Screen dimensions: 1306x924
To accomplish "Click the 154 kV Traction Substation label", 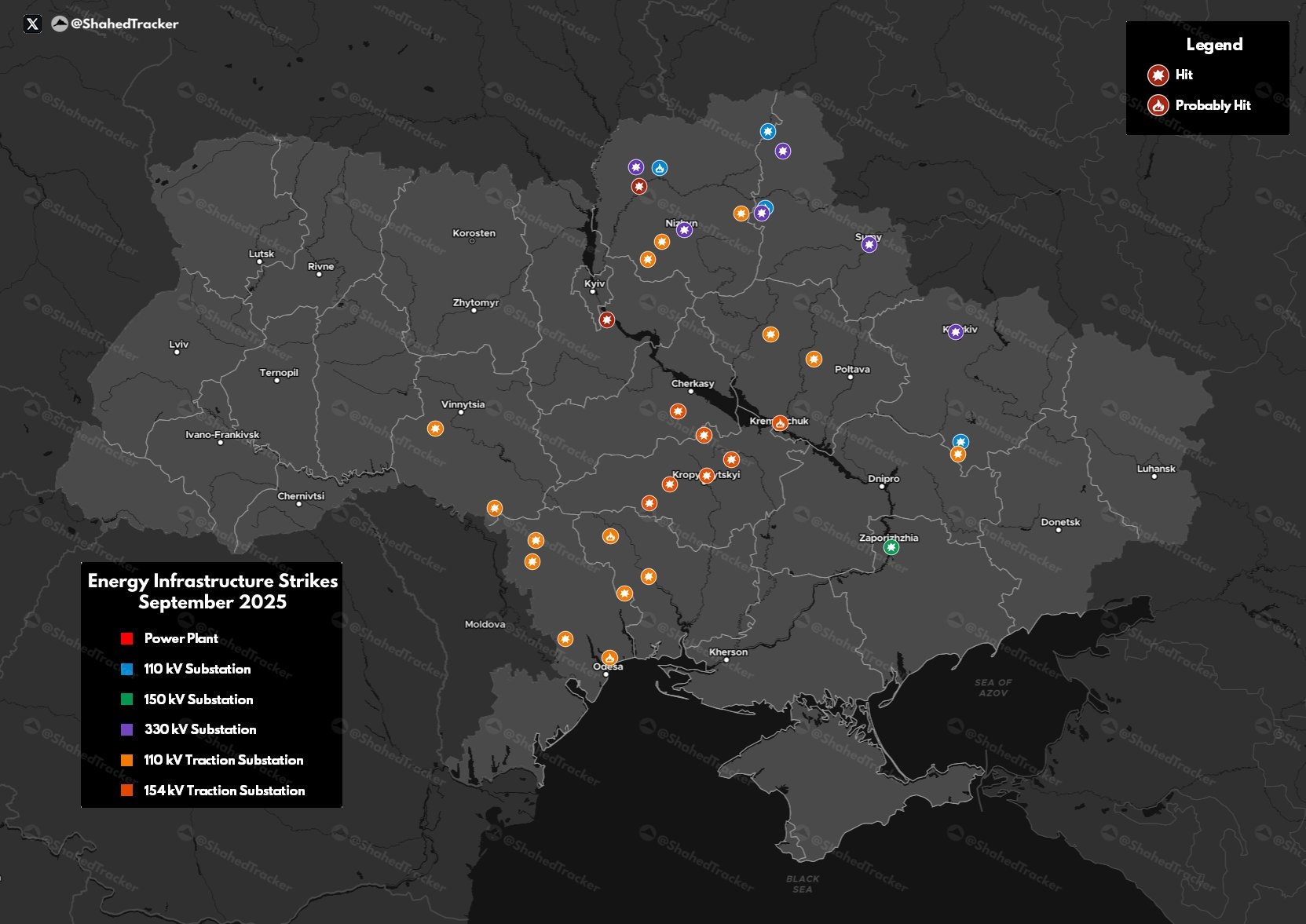I will point(224,791).
